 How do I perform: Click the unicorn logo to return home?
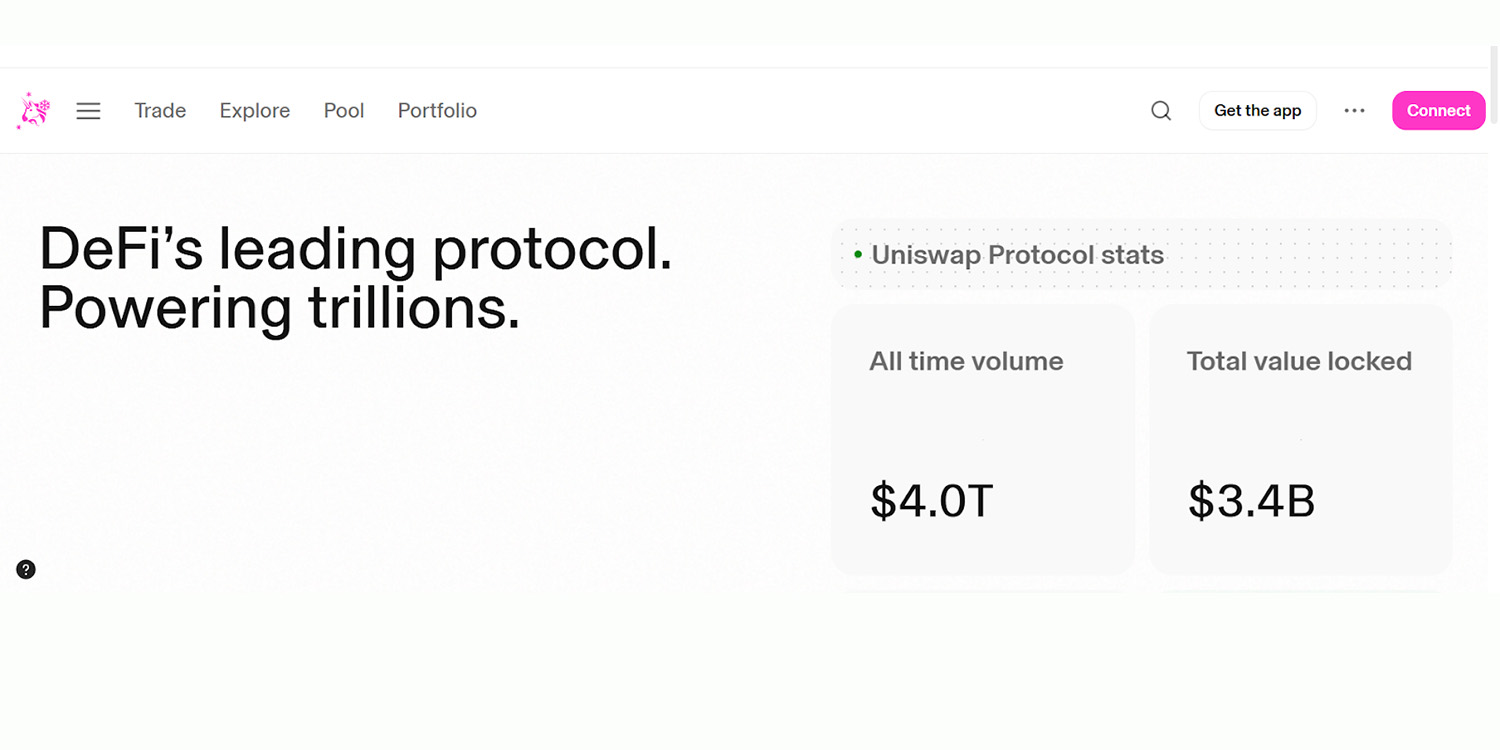[32, 110]
